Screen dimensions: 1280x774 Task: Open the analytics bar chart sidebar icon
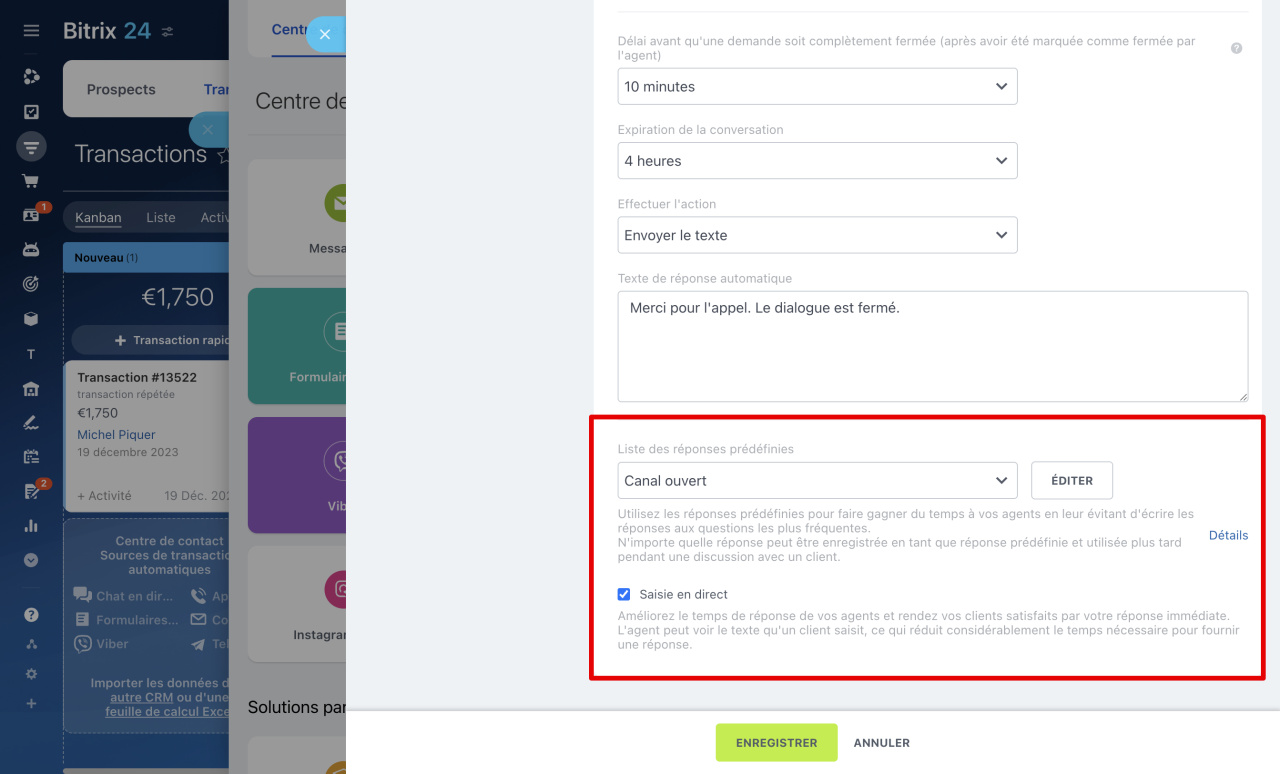(x=31, y=525)
